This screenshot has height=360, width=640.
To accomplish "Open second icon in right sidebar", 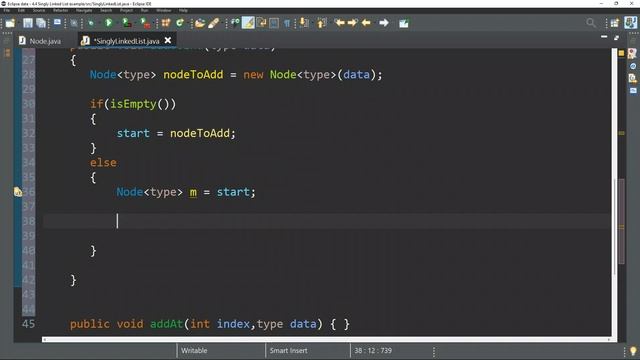I will (633, 66).
